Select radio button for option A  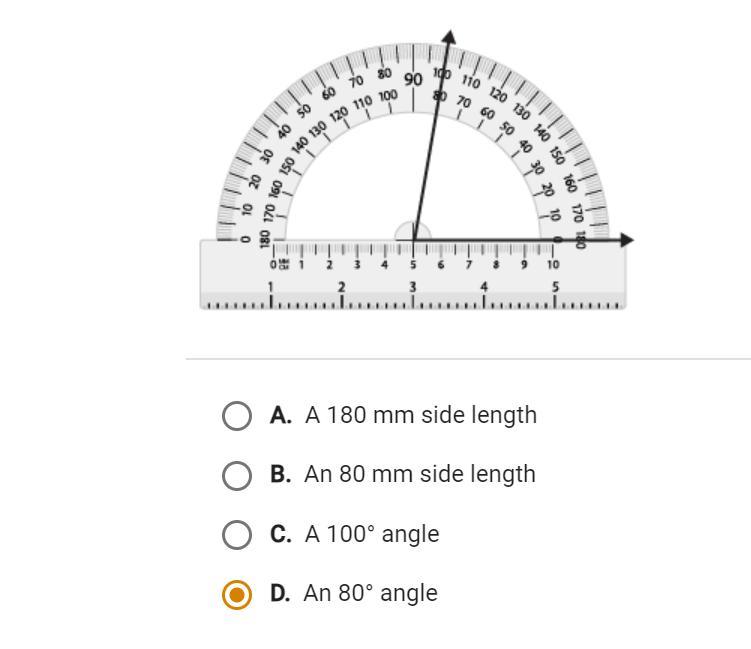(x=237, y=416)
